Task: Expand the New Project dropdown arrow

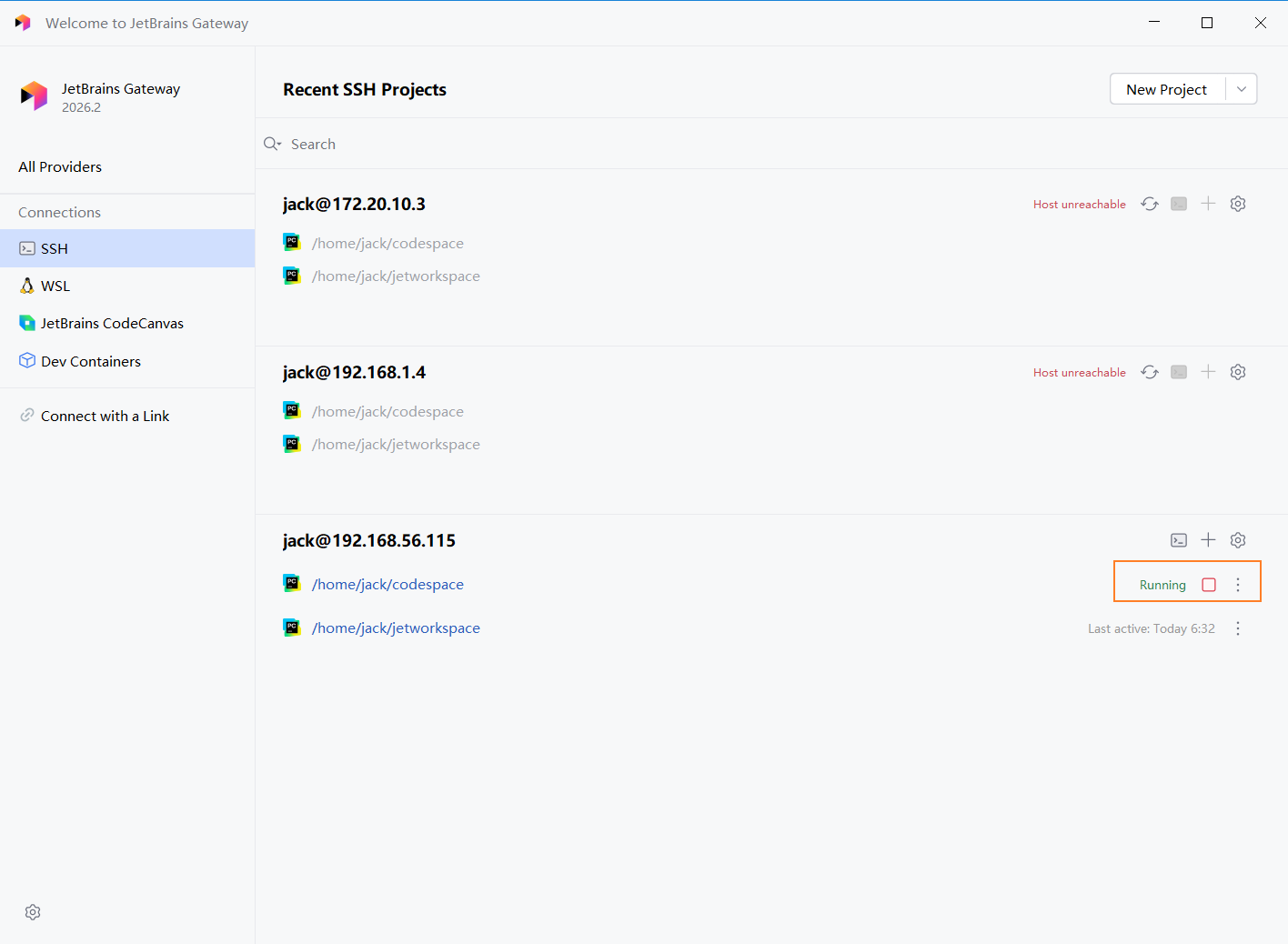Action: [x=1242, y=89]
